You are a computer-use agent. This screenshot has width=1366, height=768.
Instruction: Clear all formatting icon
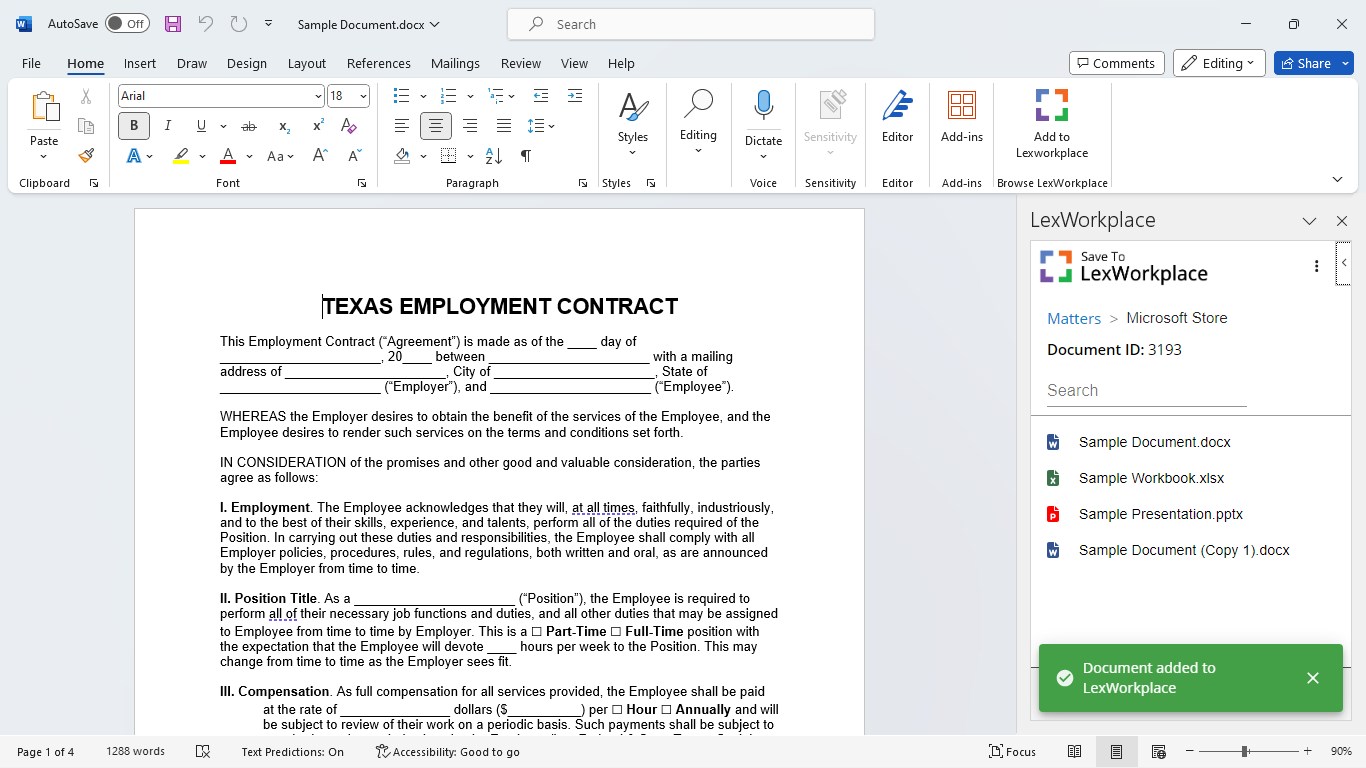point(348,126)
